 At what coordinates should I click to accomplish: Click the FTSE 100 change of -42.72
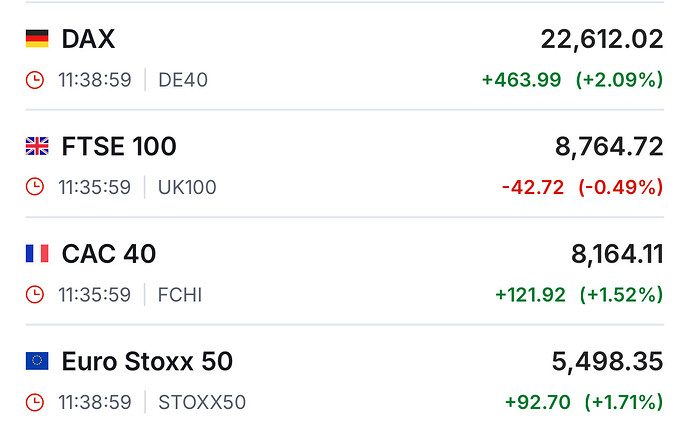[533, 187]
